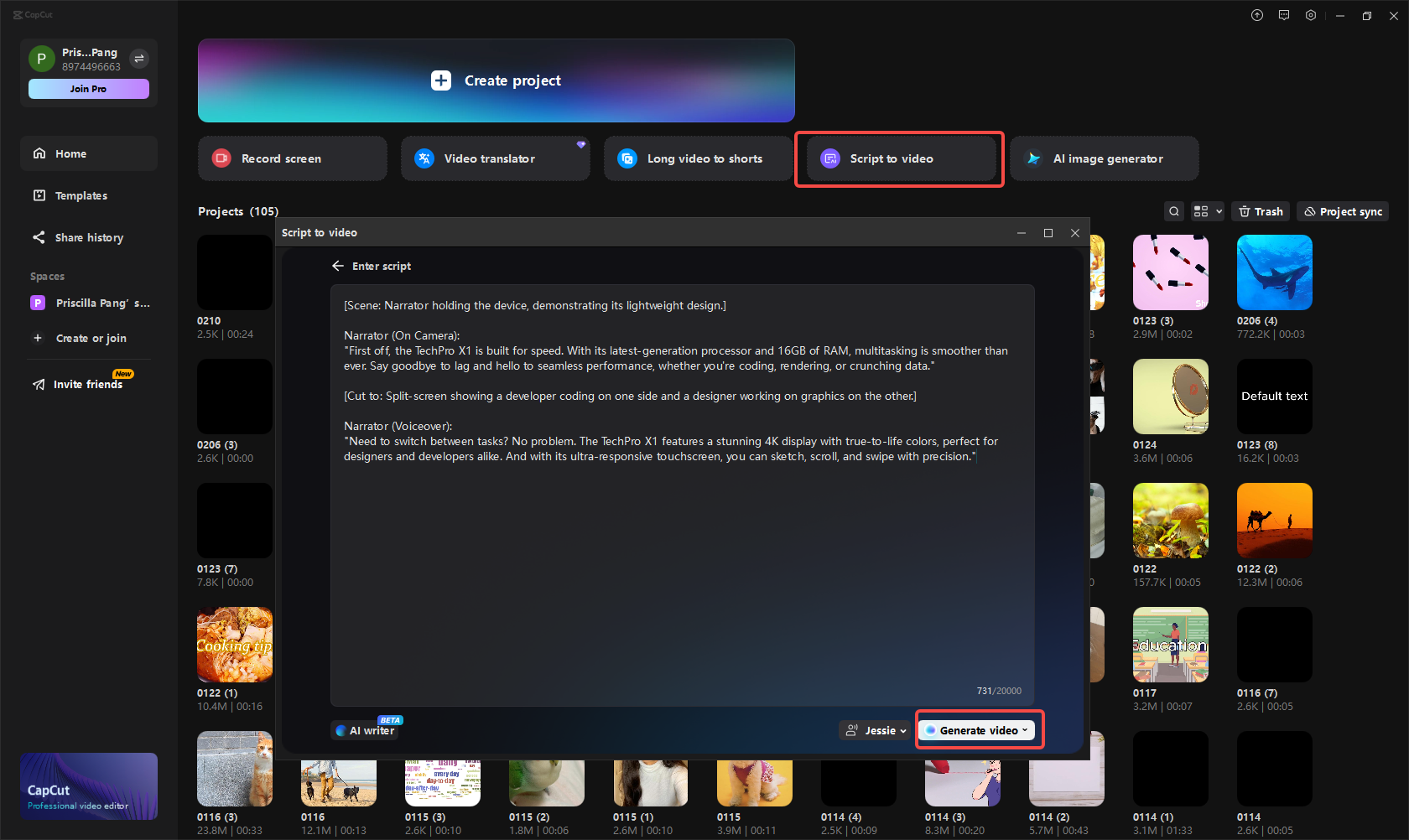Open project thumbnail 0116 (7)

pos(1275,645)
